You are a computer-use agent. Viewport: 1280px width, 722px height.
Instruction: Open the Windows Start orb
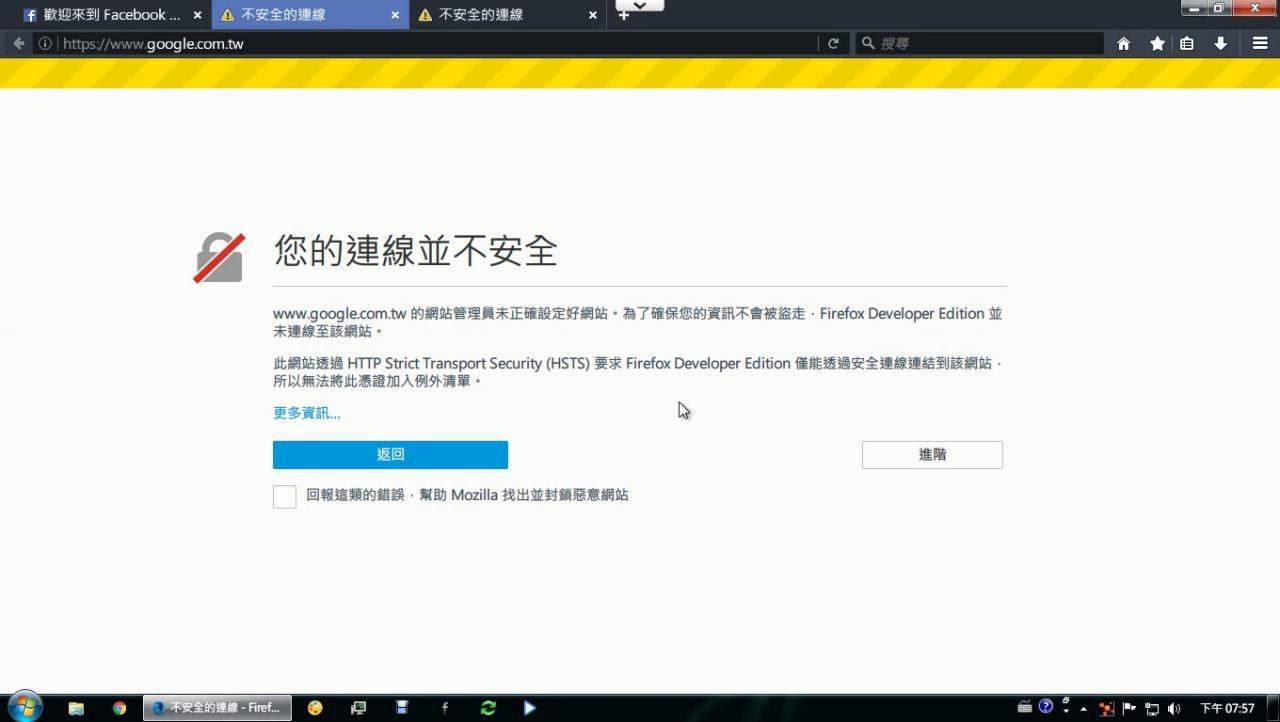pos(25,707)
